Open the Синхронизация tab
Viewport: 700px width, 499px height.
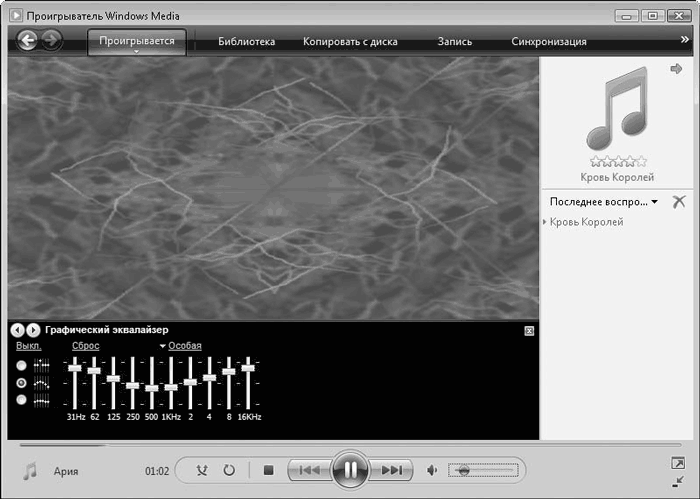(548, 42)
